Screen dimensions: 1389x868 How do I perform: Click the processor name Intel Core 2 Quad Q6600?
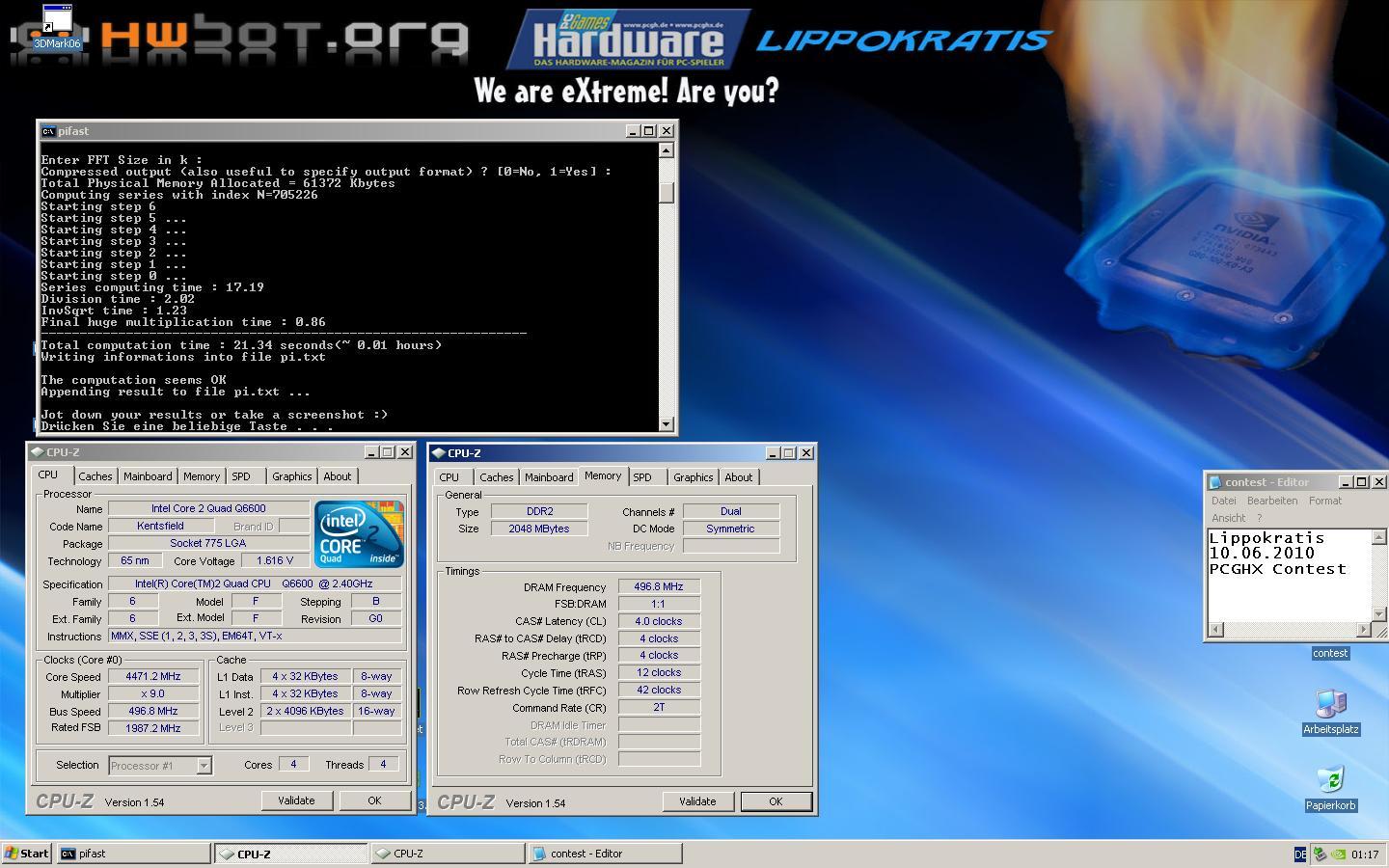(x=208, y=508)
